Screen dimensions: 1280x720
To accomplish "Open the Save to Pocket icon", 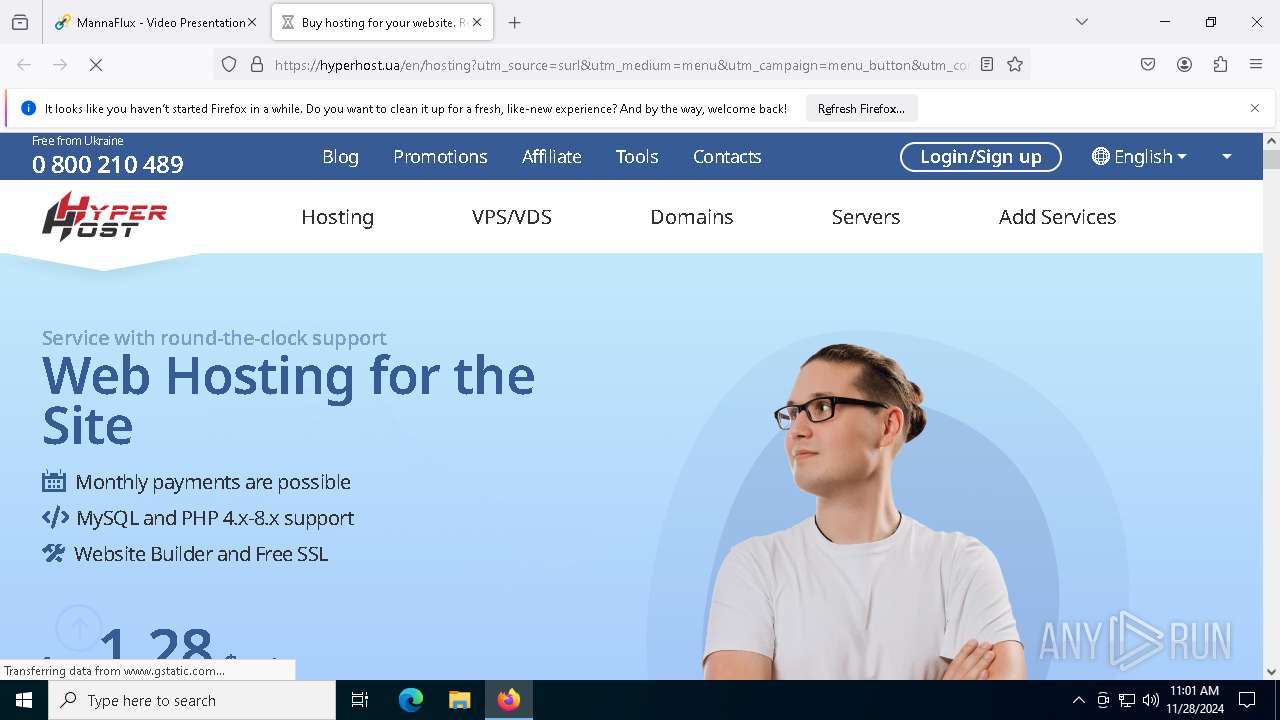I will click(1148, 65).
